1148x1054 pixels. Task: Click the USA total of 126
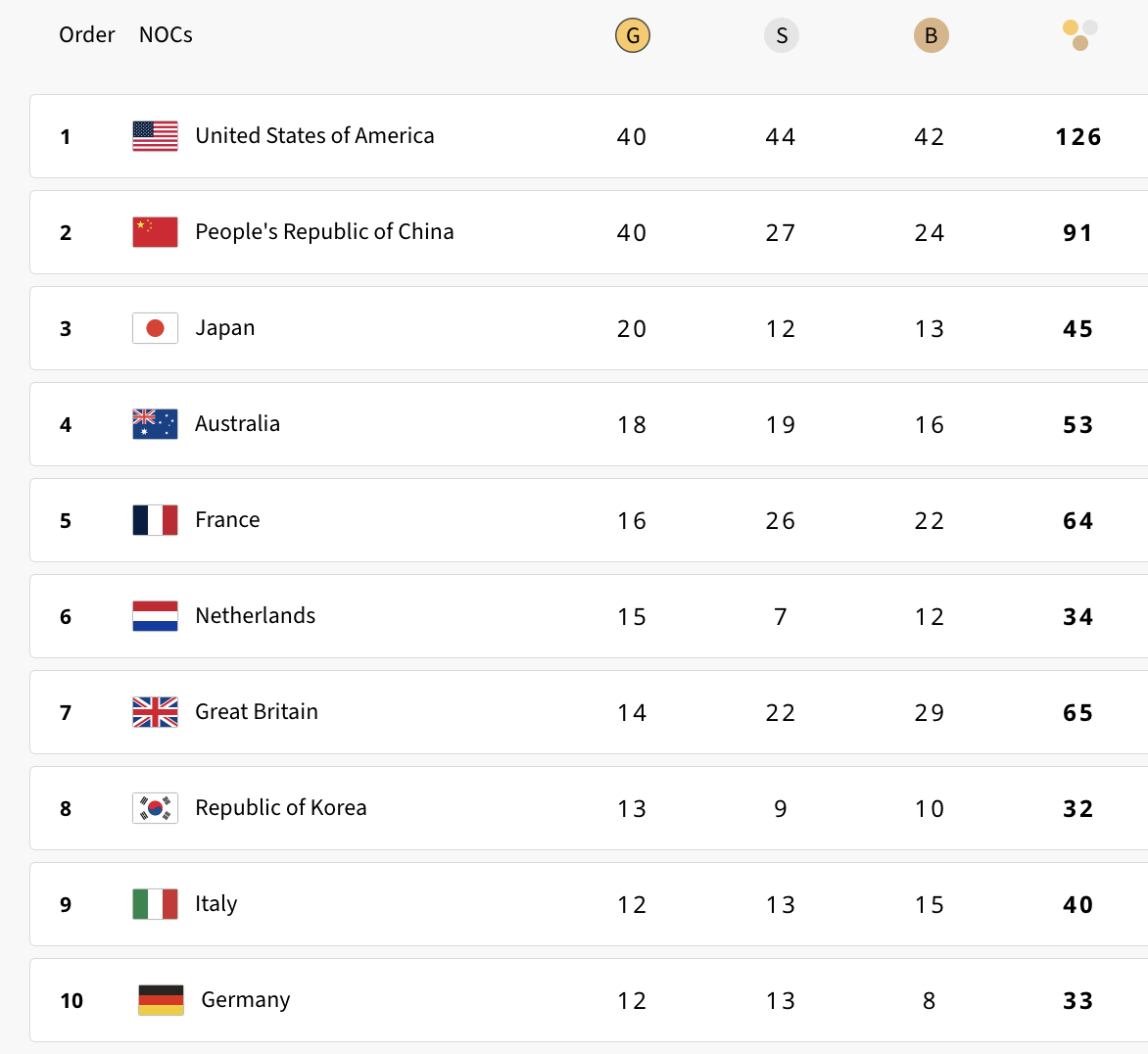coord(1078,137)
